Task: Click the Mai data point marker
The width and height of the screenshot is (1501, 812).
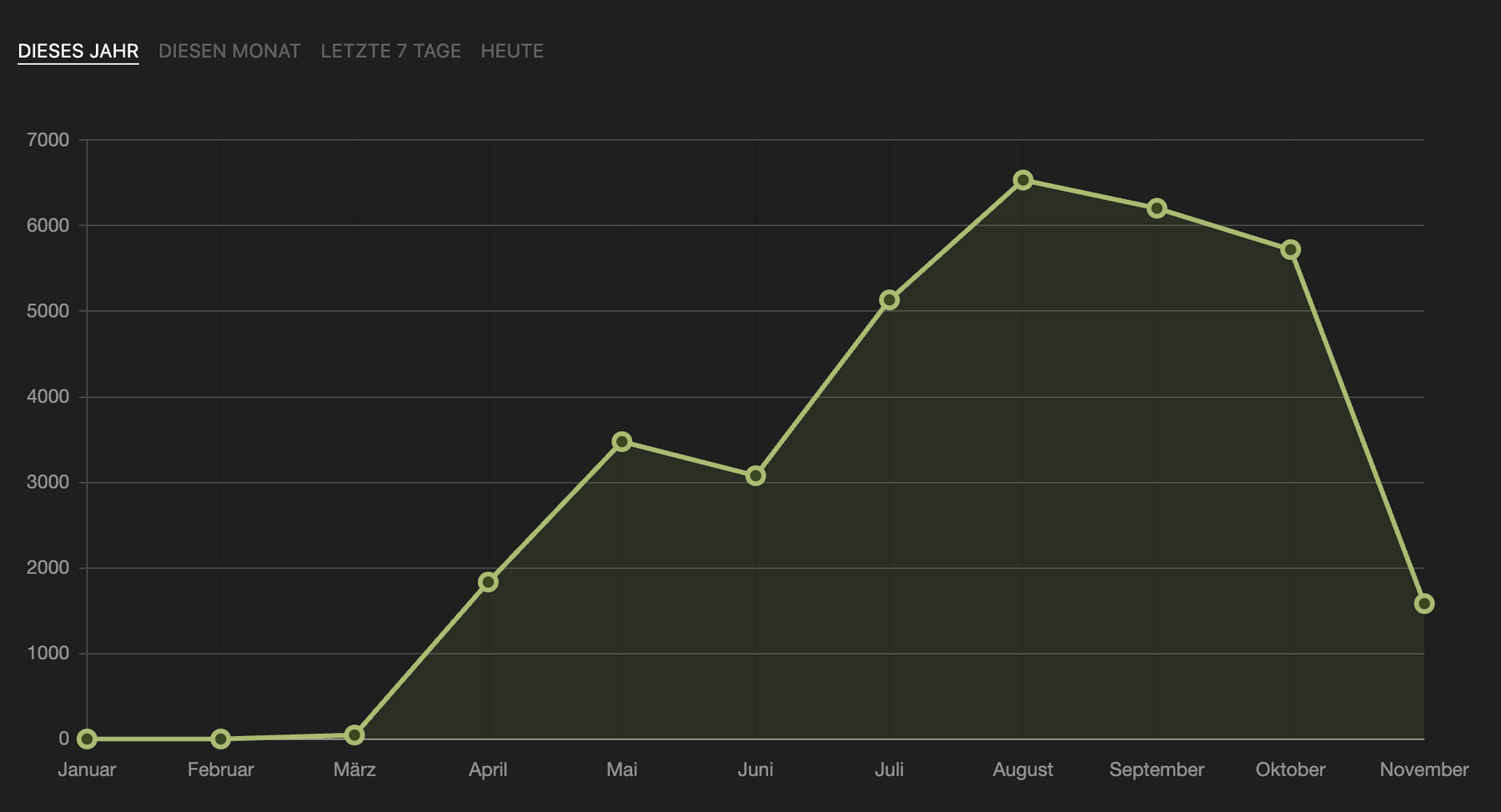Action: 621,442
